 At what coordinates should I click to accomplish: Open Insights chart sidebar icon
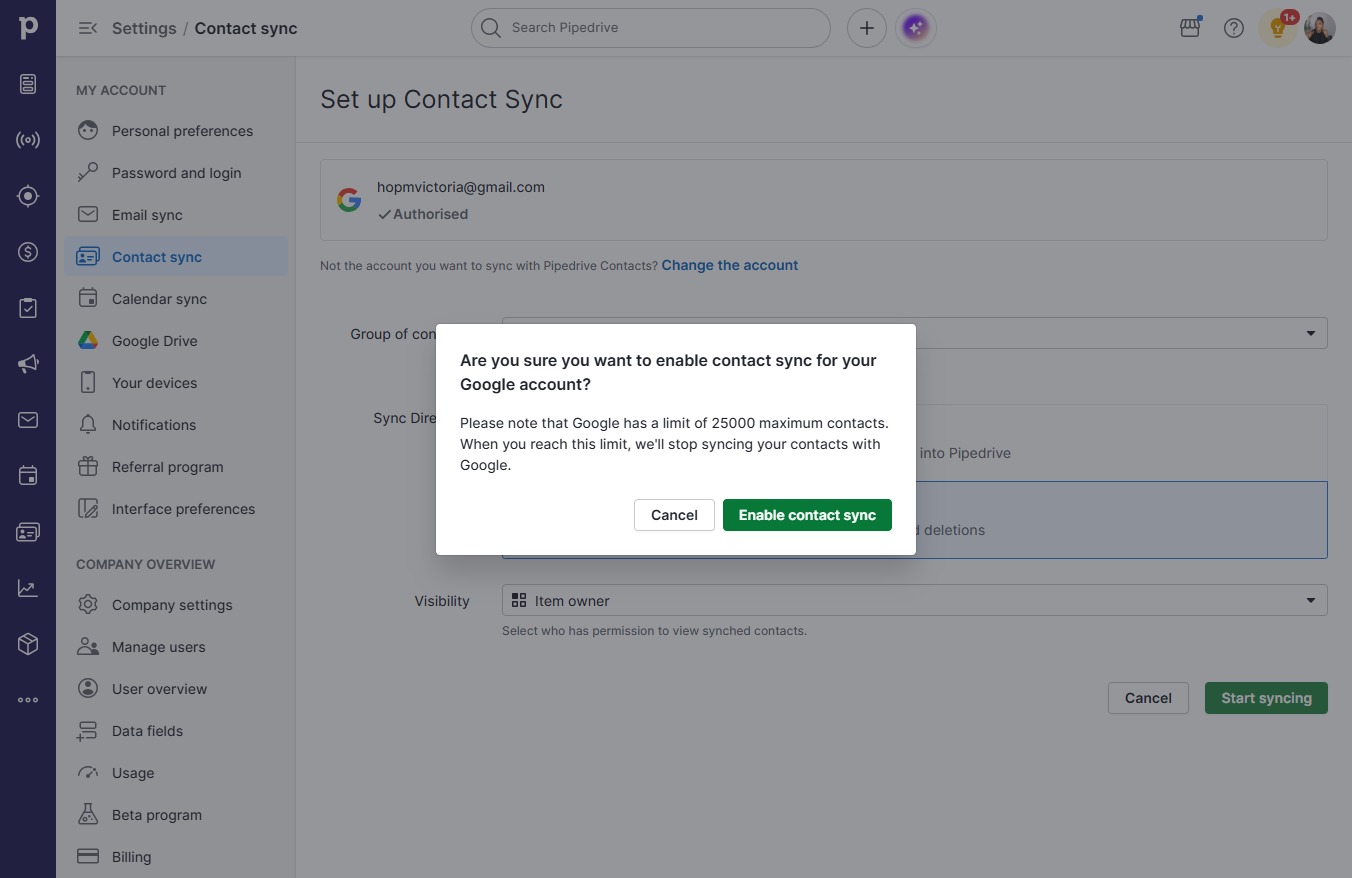tap(28, 588)
